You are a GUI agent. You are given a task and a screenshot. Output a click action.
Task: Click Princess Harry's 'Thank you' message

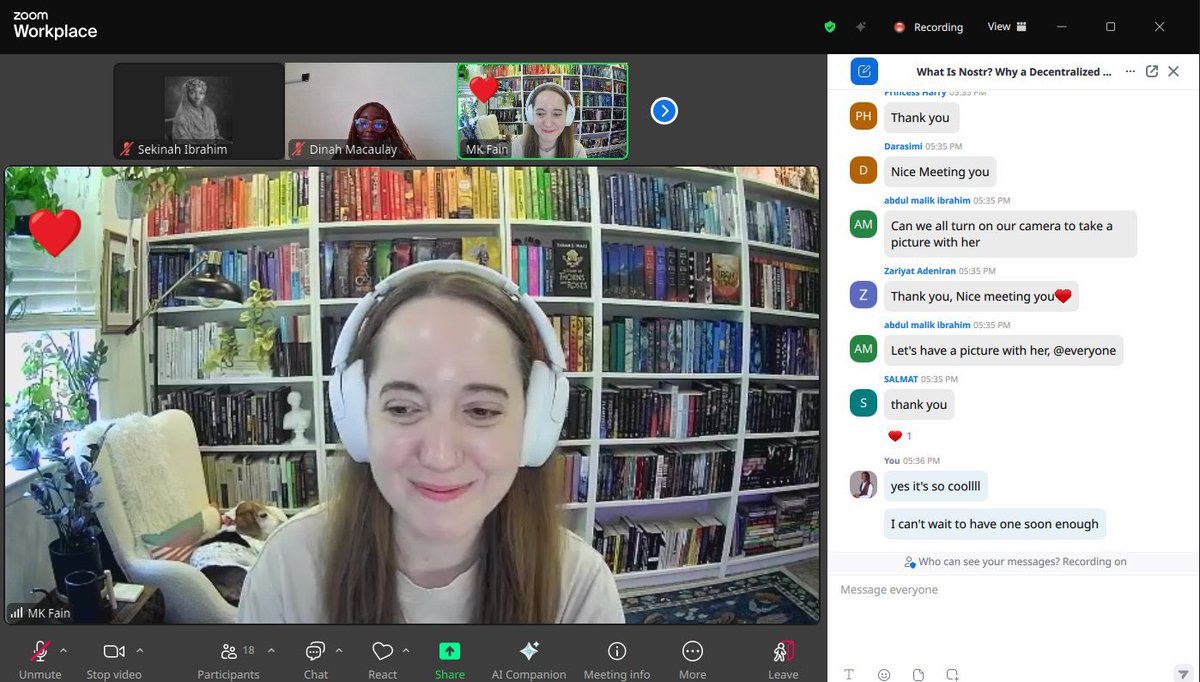(x=920, y=117)
